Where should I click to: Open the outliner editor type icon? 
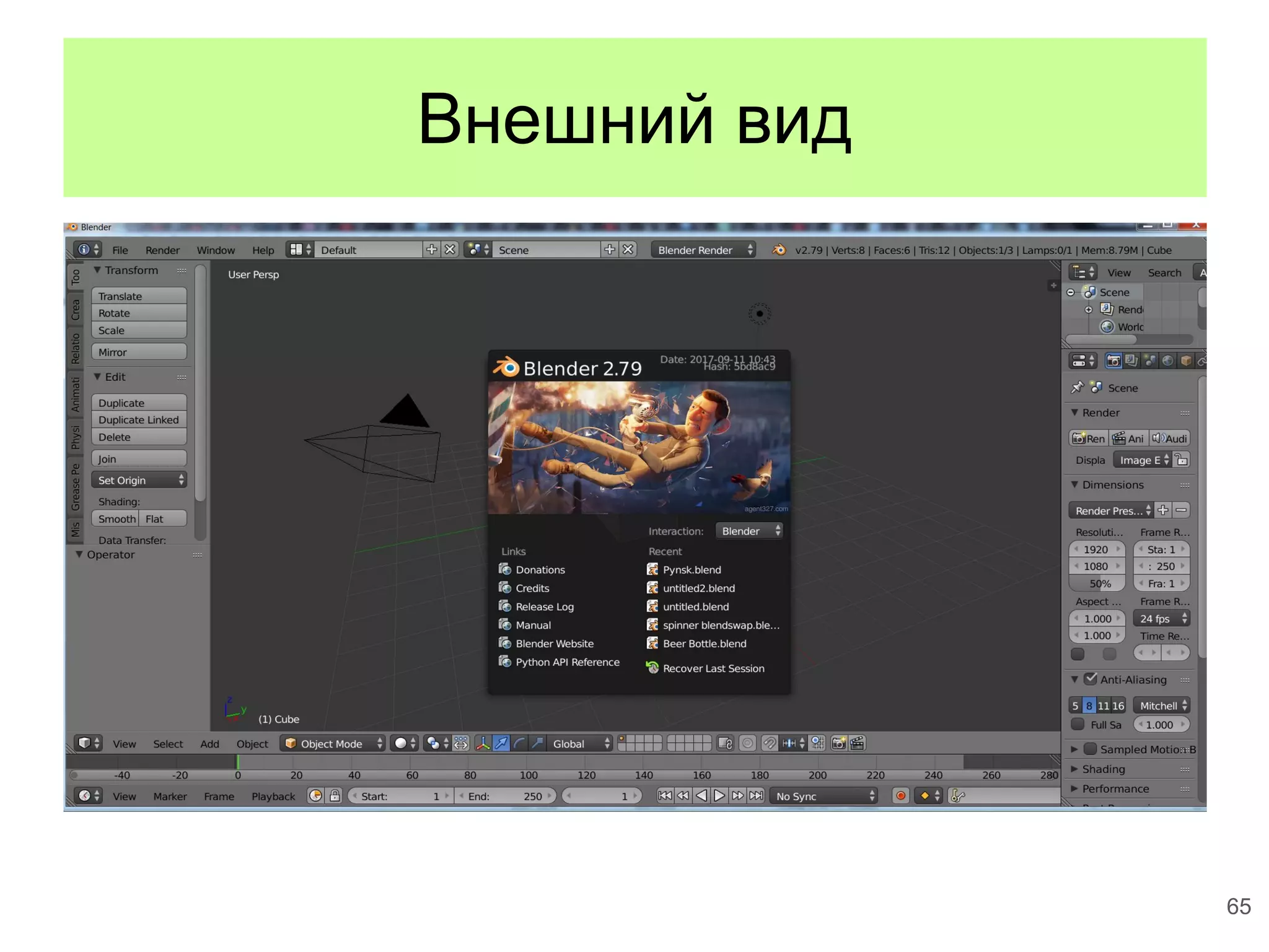pyautogui.click(x=1083, y=273)
